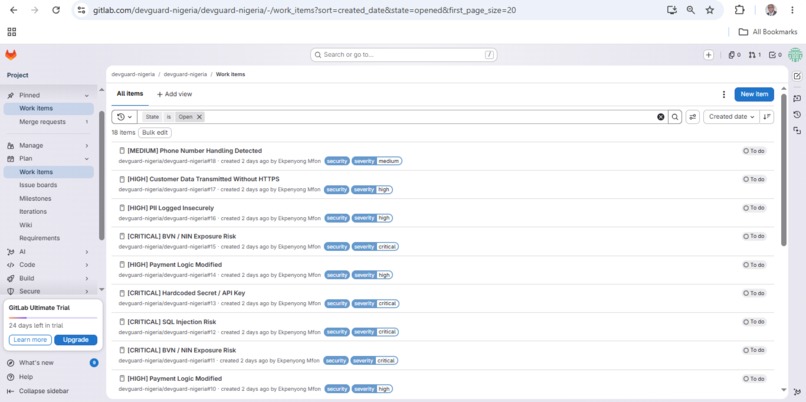Click the search magnifier in the filter bar
Image resolution: width=806 pixels, height=402 pixels.
coord(675,117)
